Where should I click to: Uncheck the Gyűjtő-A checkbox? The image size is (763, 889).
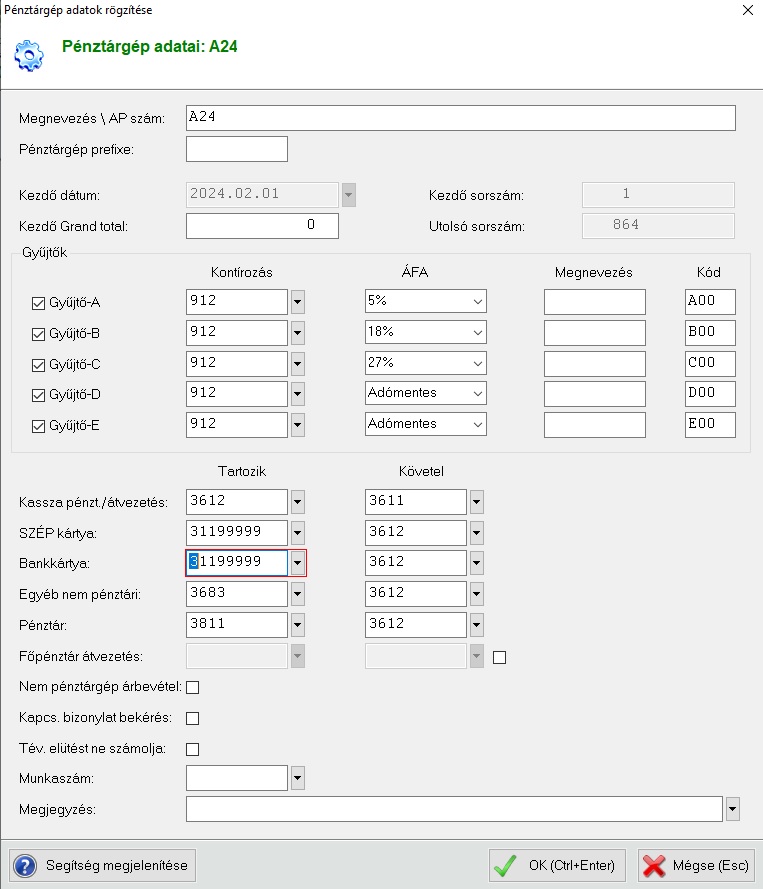[40, 303]
